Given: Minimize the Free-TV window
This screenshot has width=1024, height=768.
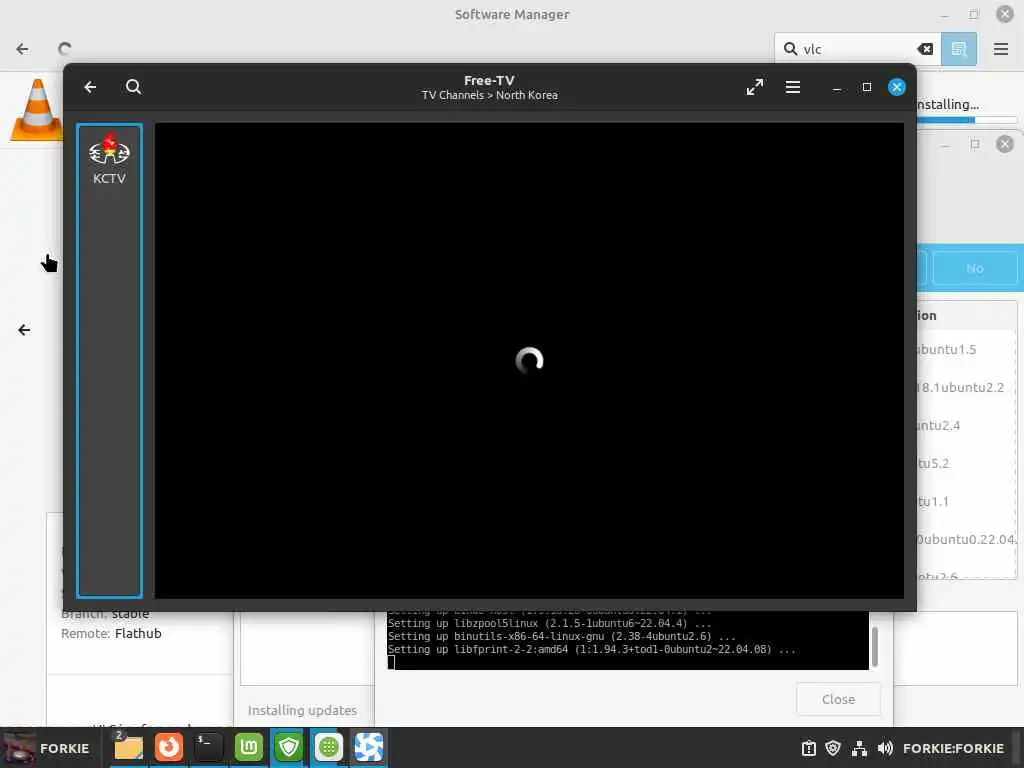Looking at the screenshot, I should point(837,88).
